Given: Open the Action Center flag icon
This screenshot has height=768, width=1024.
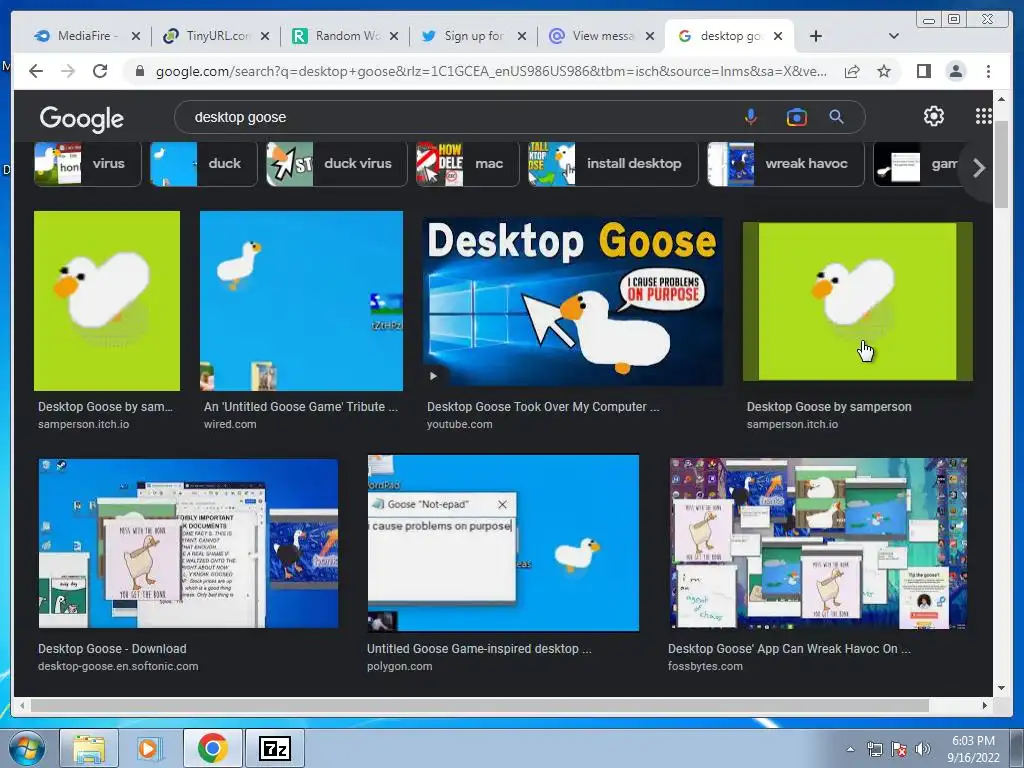Looking at the screenshot, I should 899,749.
